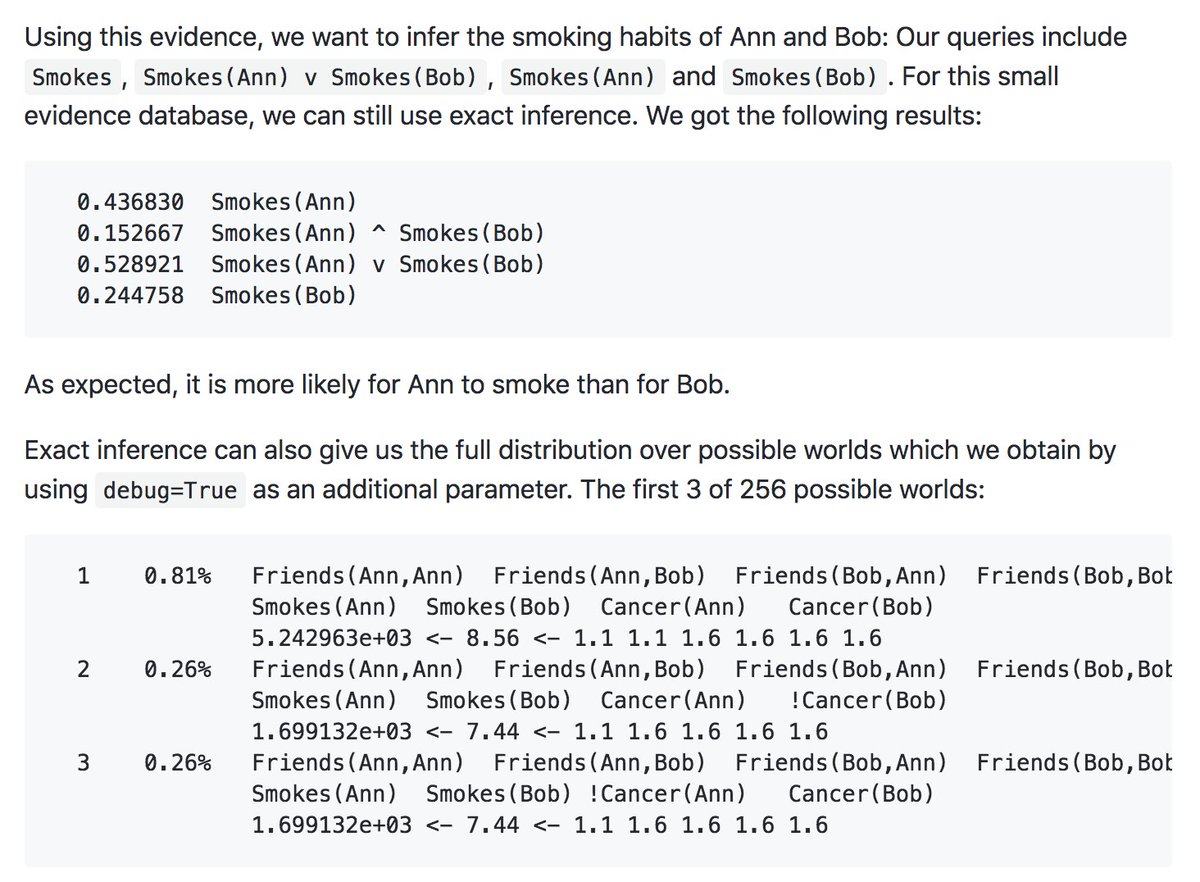1200x882 pixels.
Task: Click the 0.436830 probability value
Action: click(x=130, y=203)
